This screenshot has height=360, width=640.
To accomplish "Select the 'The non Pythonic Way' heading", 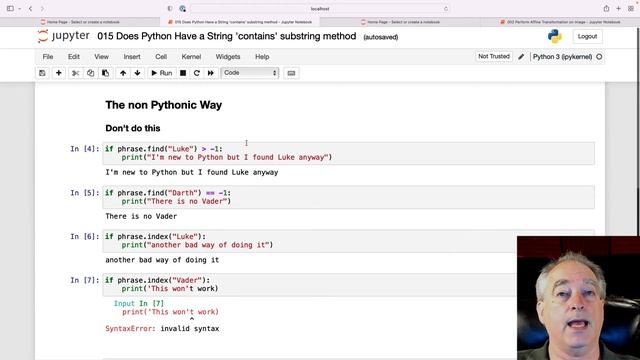I will tap(164, 105).
